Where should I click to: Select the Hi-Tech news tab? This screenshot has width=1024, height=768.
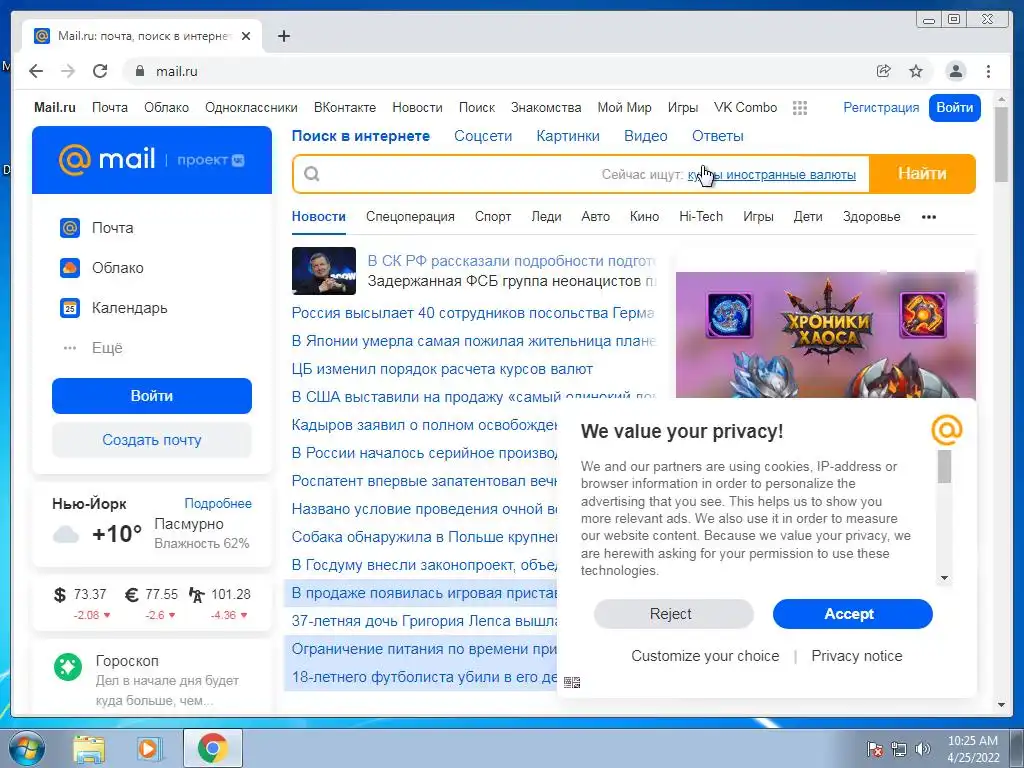tap(701, 217)
